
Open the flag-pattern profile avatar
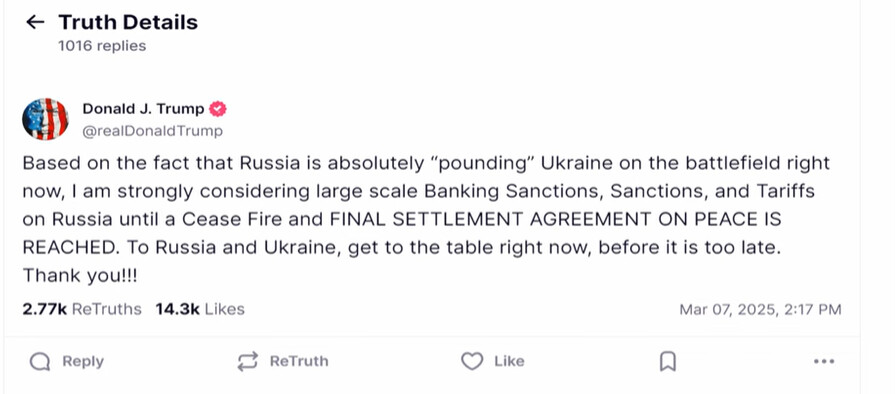(46, 119)
